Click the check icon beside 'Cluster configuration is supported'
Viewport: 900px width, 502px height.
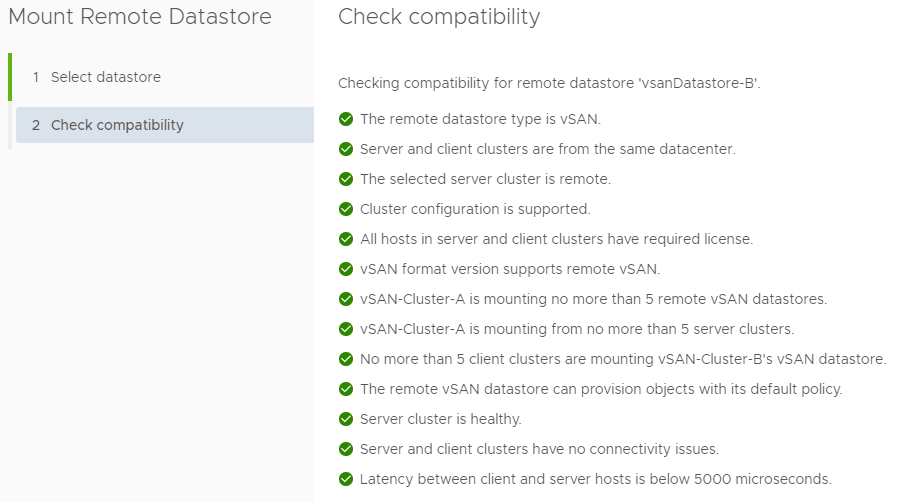pyautogui.click(x=346, y=209)
